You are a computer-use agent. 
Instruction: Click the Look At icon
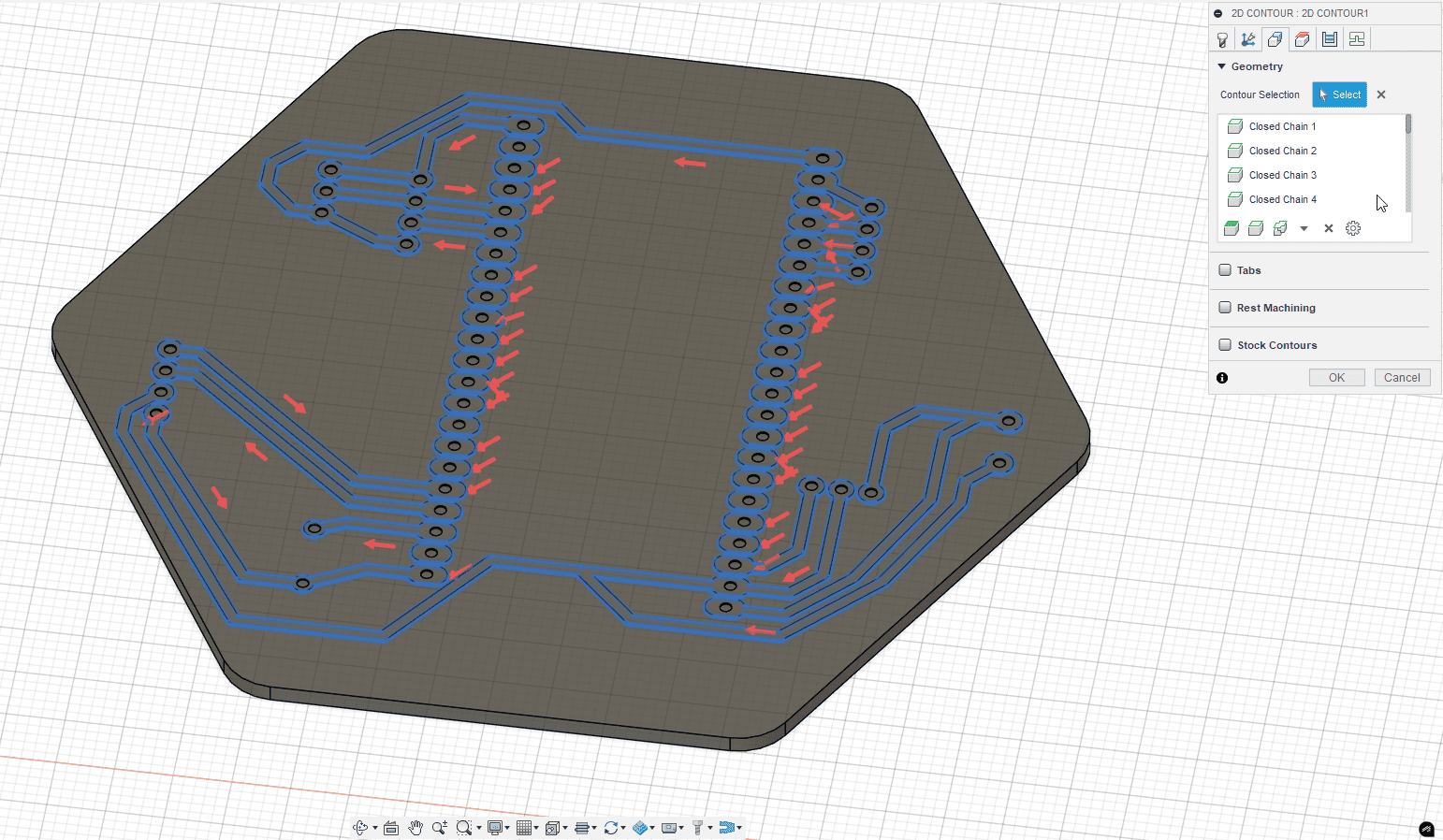coord(391,828)
